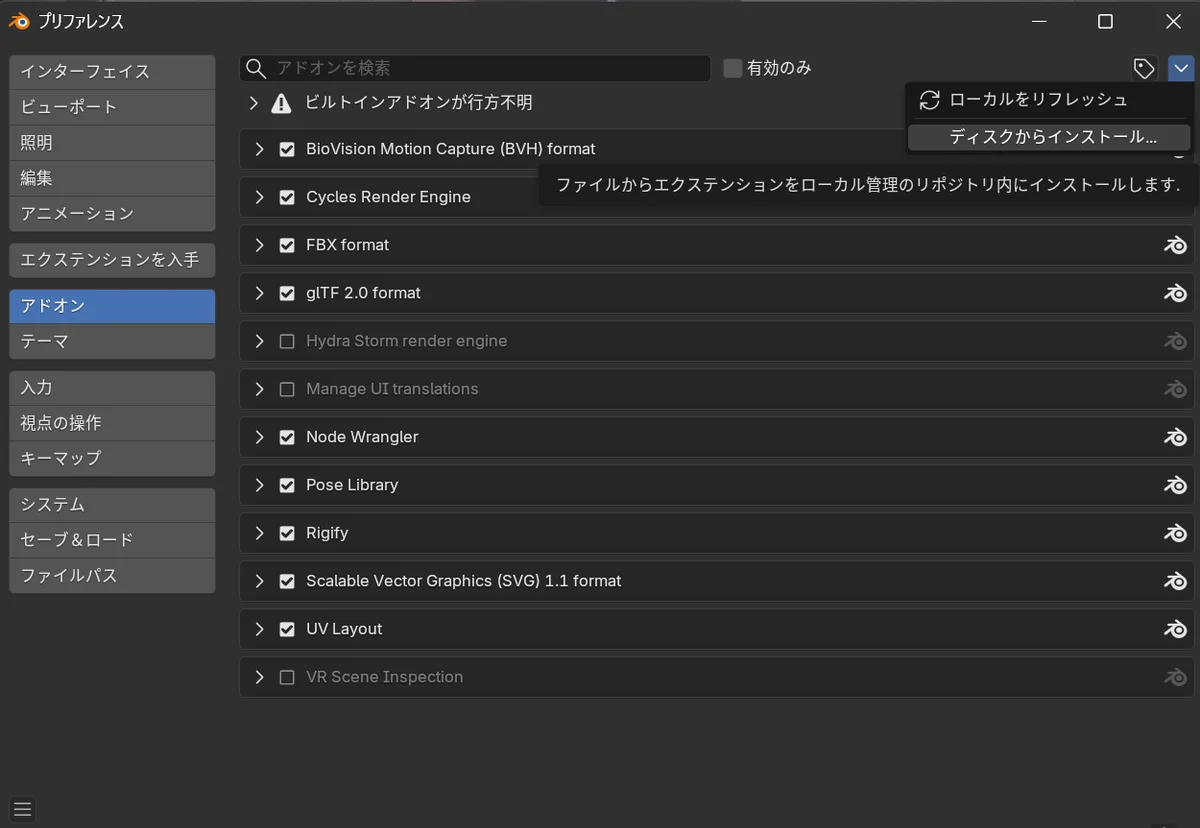The height and width of the screenshot is (828, 1200).
Task: Open the blue repository dropdown at top right
Action: [x=1181, y=68]
